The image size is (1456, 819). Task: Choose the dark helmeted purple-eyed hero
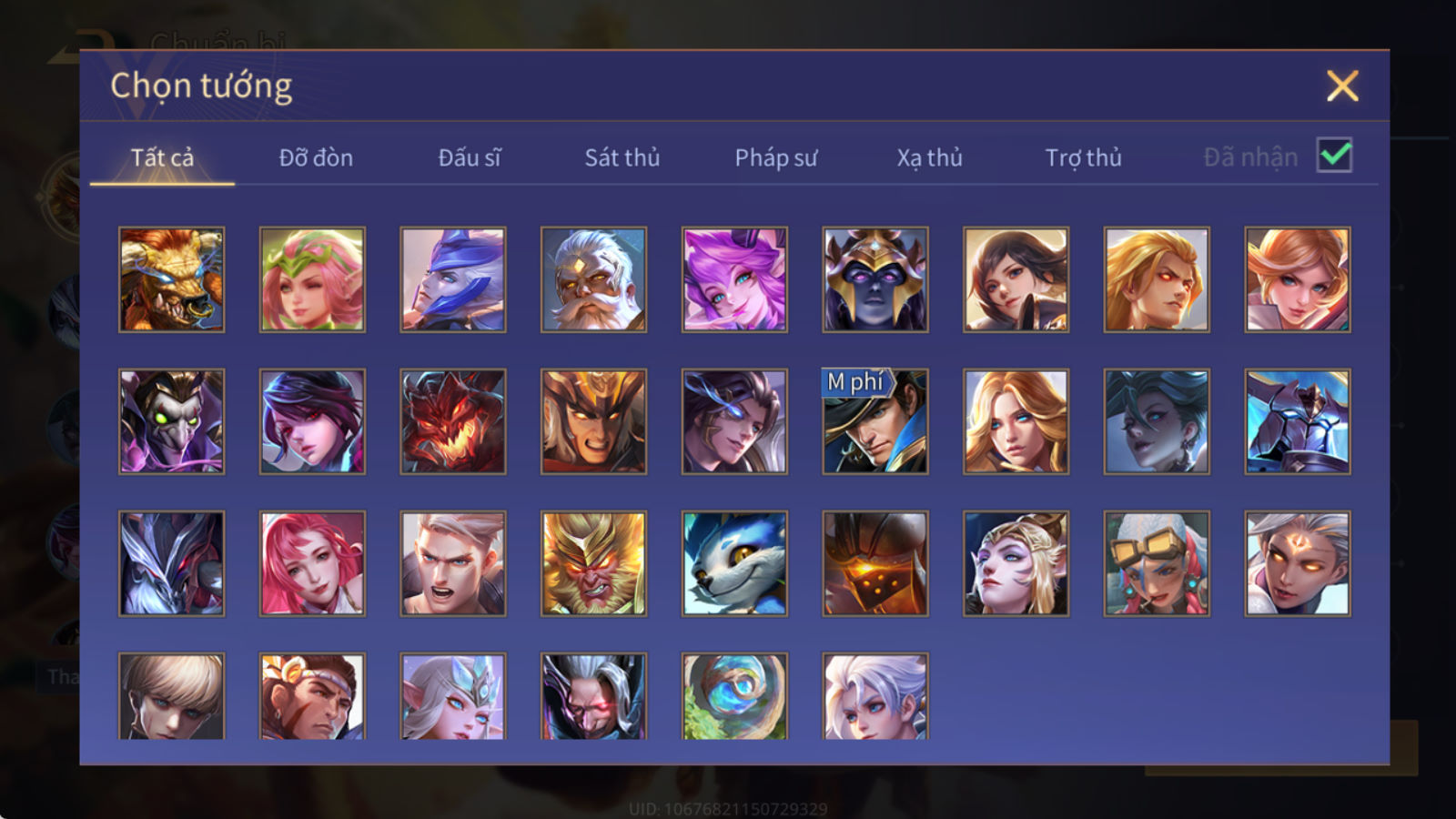pyautogui.click(x=875, y=279)
